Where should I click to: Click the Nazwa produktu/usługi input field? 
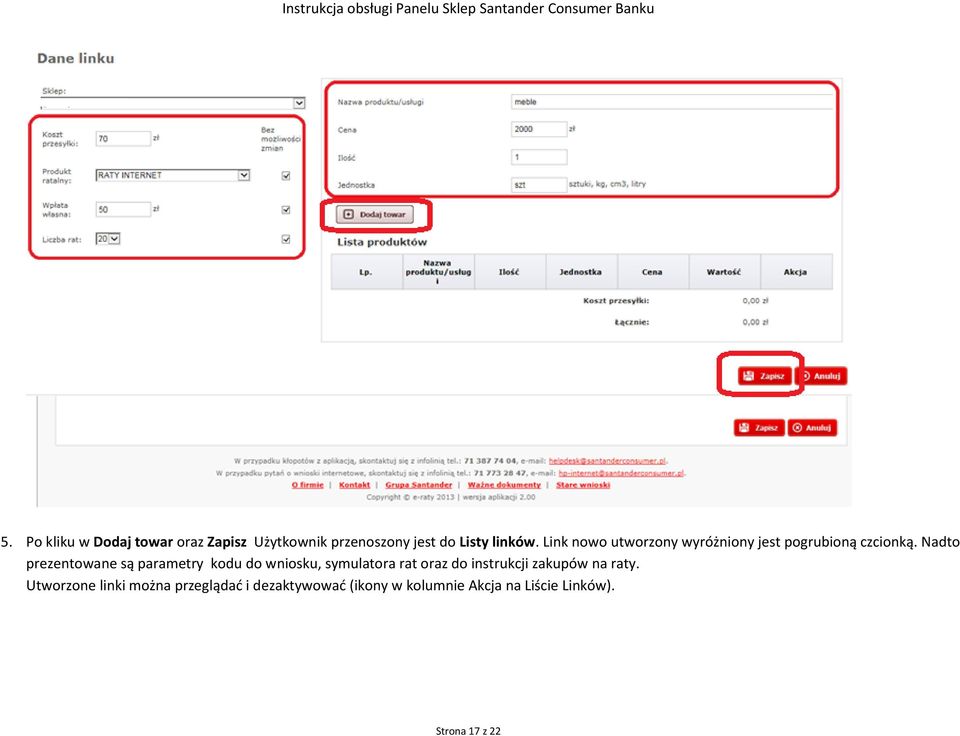(x=672, y=102)
